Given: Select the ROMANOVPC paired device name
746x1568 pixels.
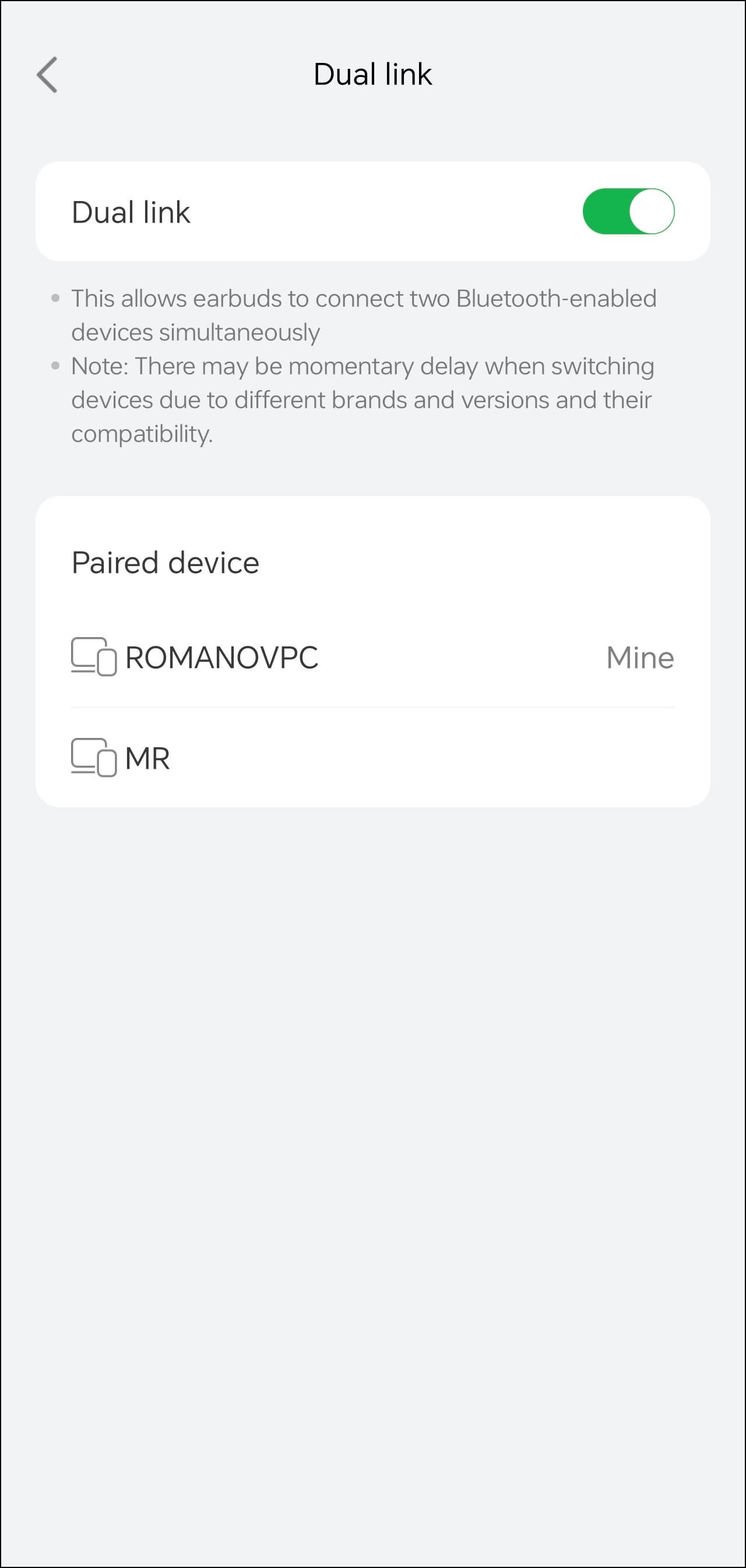Looking at the screenshot, I should click(x=221, y=658).
